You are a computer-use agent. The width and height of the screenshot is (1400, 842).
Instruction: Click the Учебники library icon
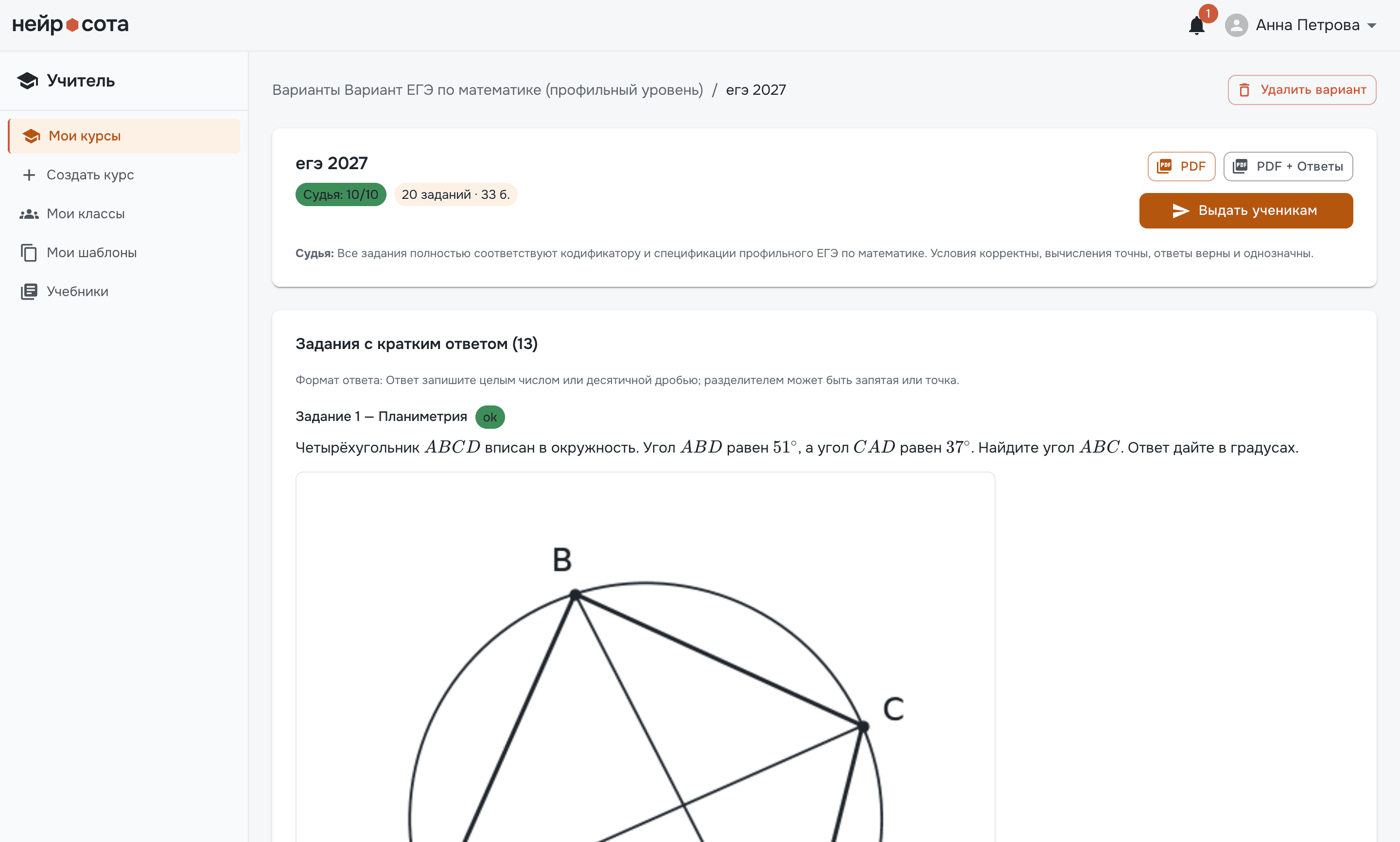tap(29, 292)
